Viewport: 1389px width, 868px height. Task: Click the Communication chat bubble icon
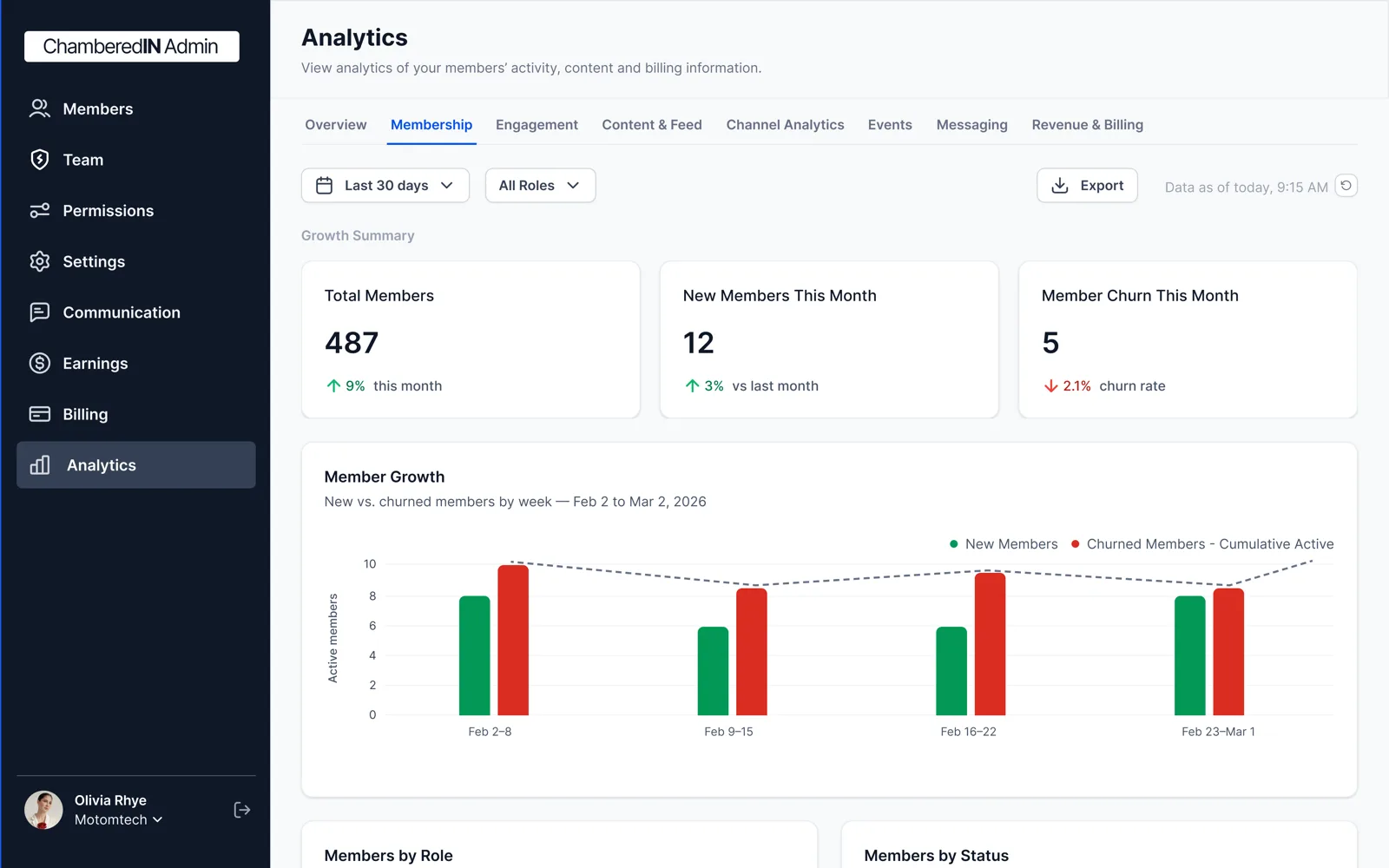pyautogui.click(x=40, y=312)
